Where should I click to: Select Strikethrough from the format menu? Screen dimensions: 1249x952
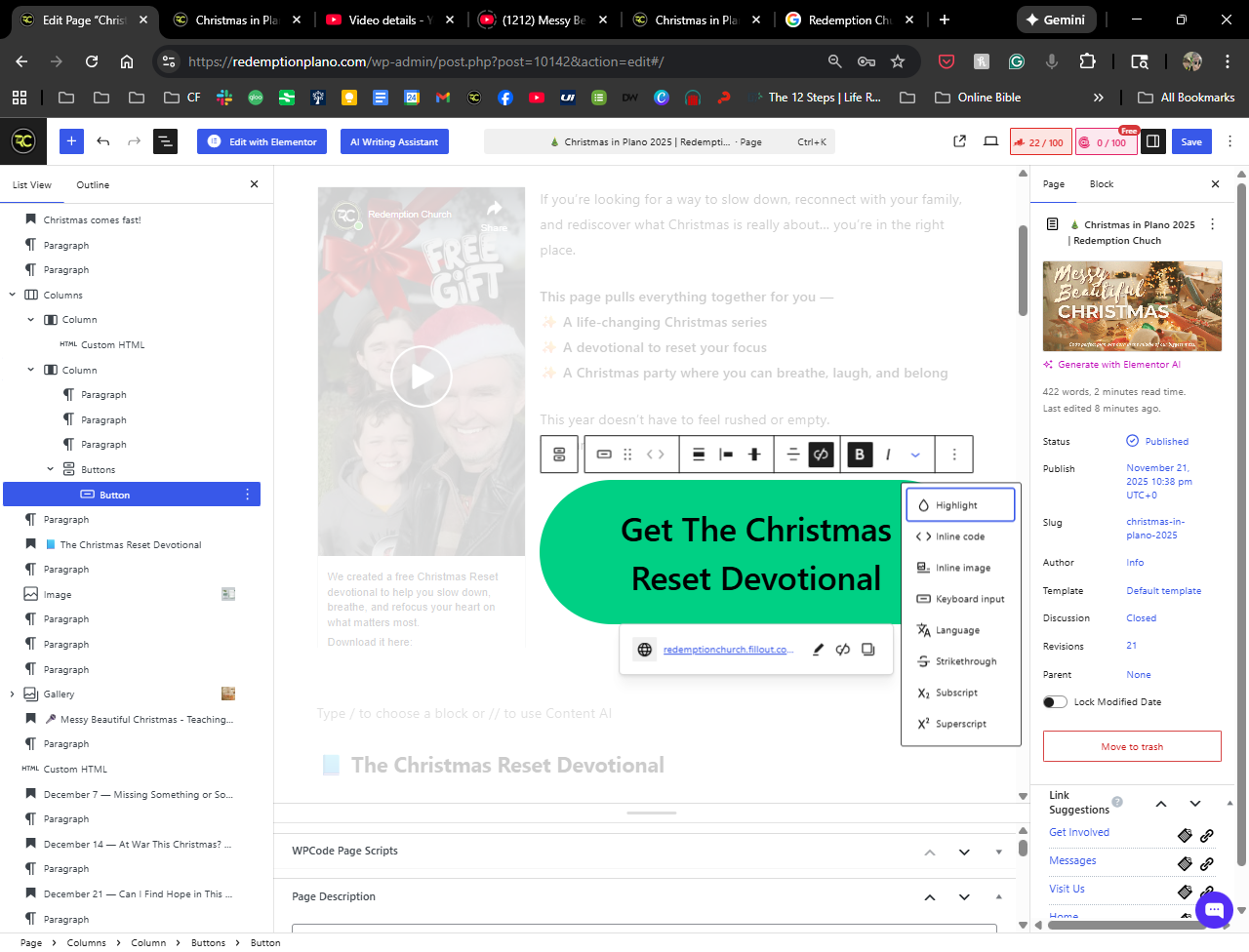(965, 661)
